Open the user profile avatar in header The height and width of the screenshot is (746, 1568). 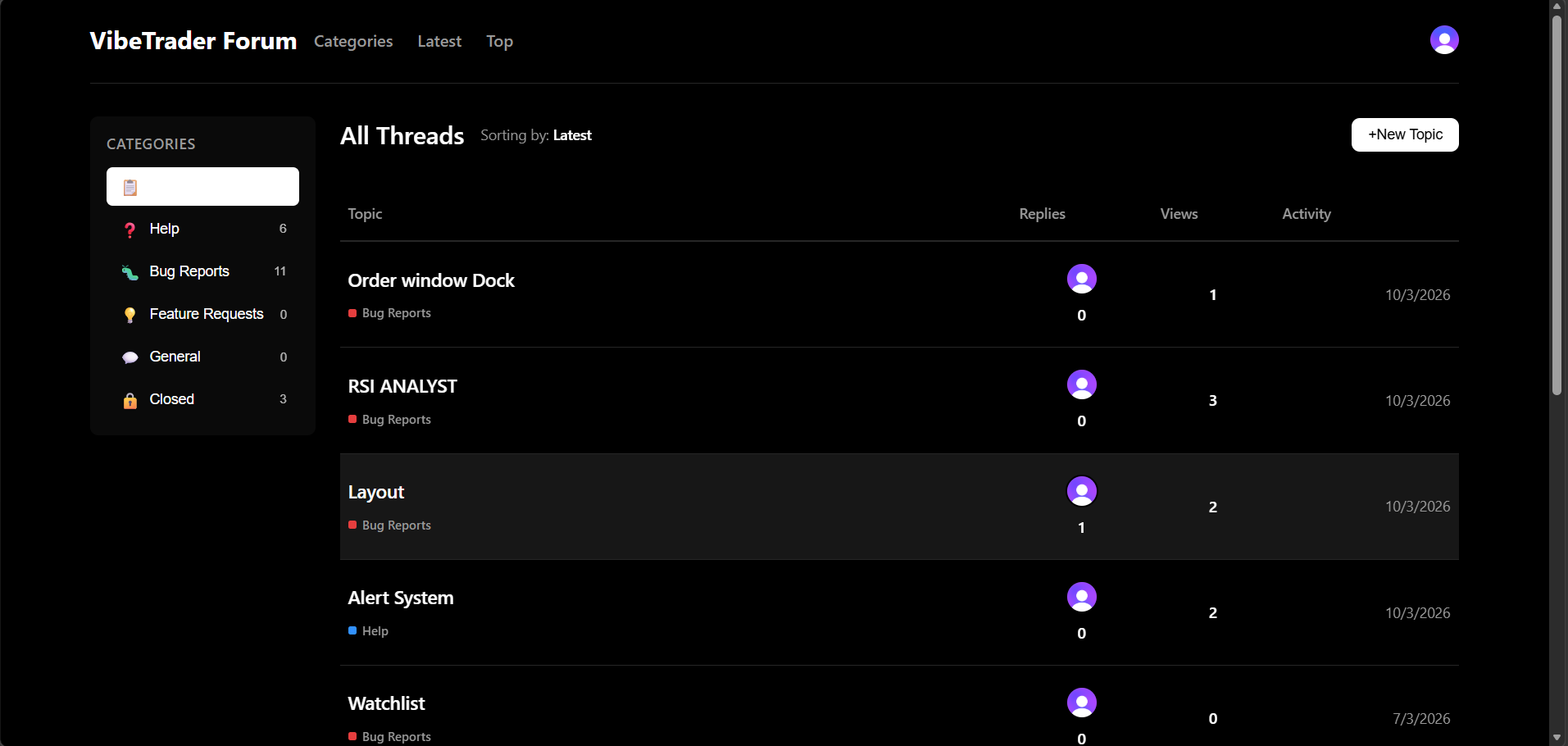click(x=1443, y=40)
